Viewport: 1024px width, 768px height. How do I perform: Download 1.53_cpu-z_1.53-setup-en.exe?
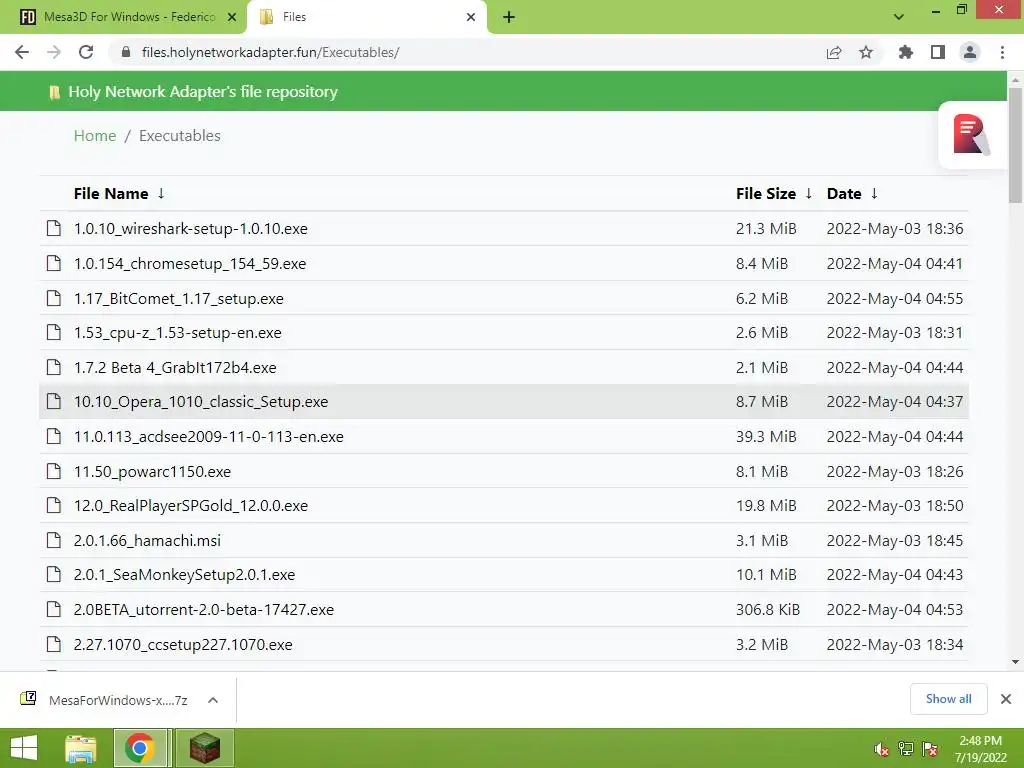[x=178, y=333]
